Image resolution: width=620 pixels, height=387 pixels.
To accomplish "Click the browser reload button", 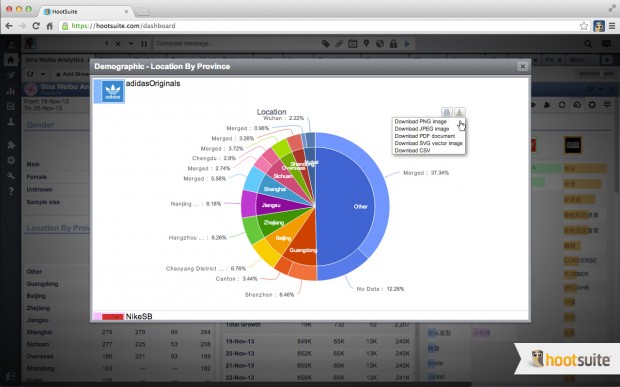I will point(36,26).
